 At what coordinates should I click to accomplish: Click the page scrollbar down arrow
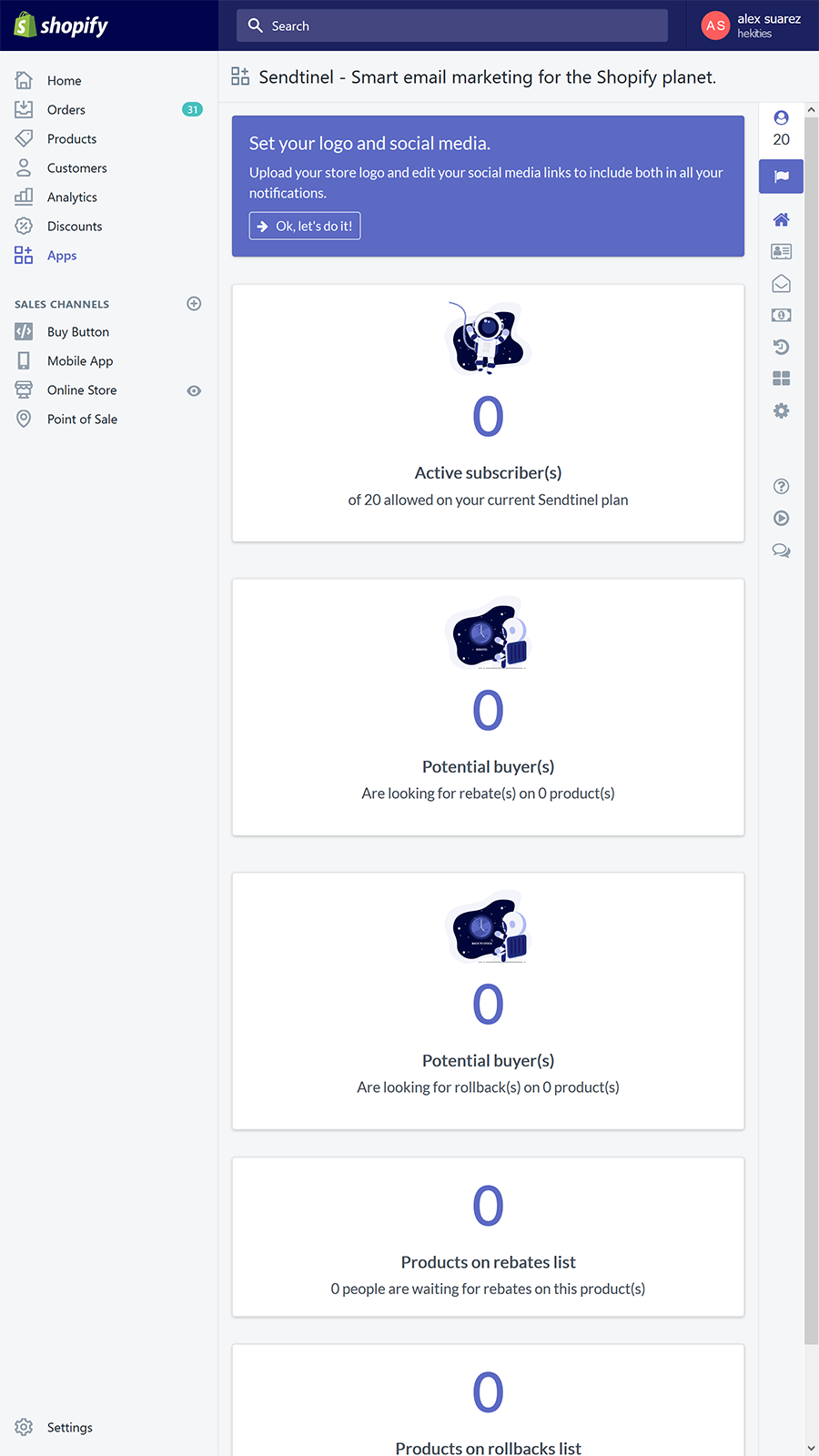pyautogui.click(x=812, y=1447)
